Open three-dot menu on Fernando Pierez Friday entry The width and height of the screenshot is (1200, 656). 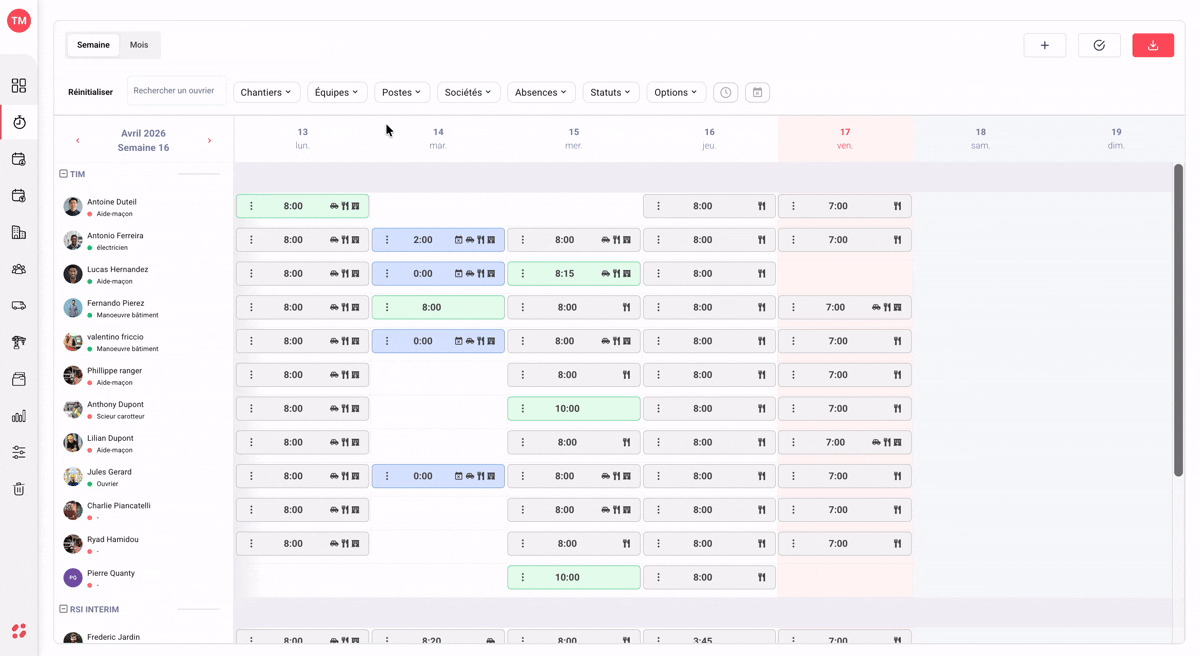tap(794, 307)
